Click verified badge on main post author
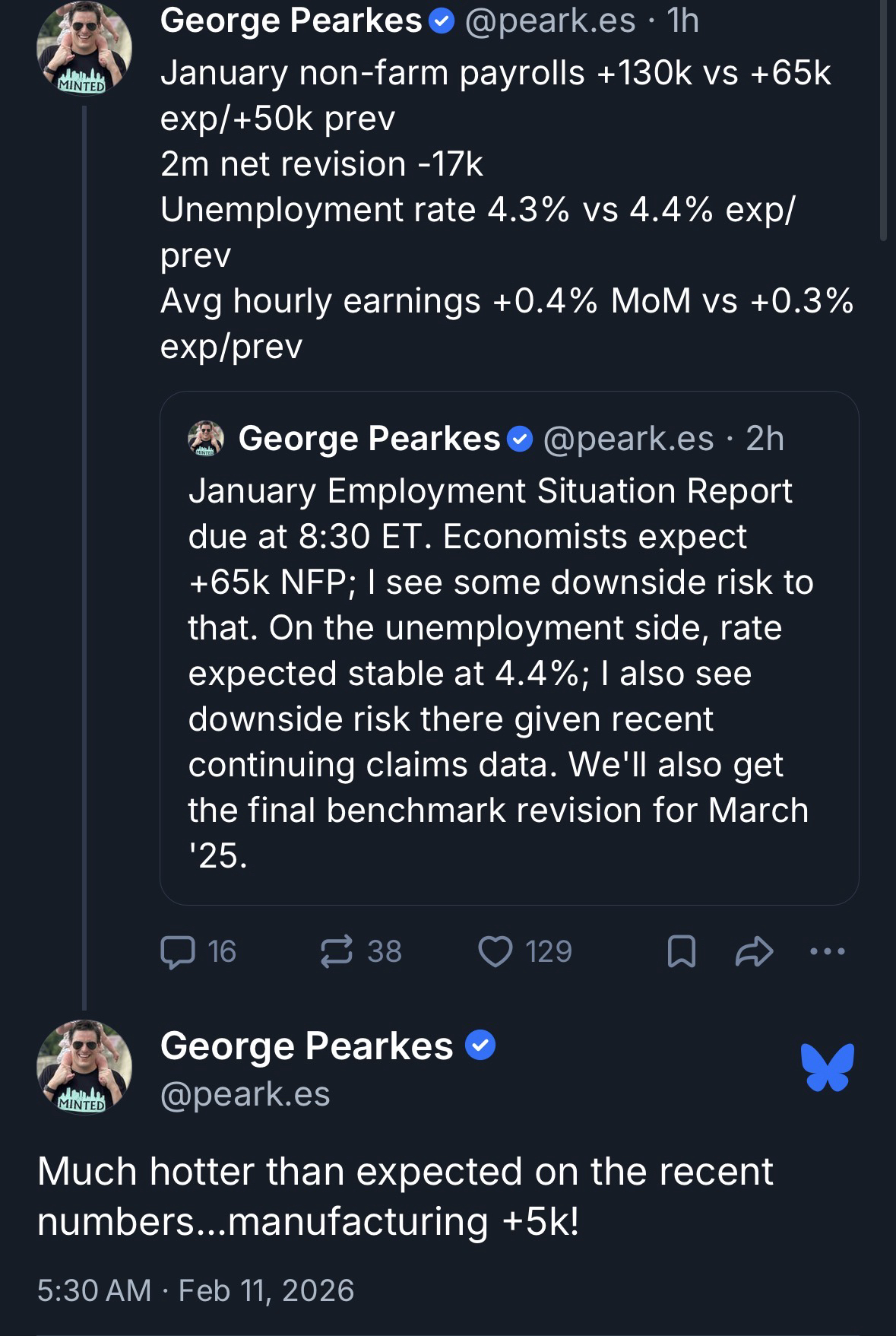This screenshot has height=1336, width=896. [480, 1046]
